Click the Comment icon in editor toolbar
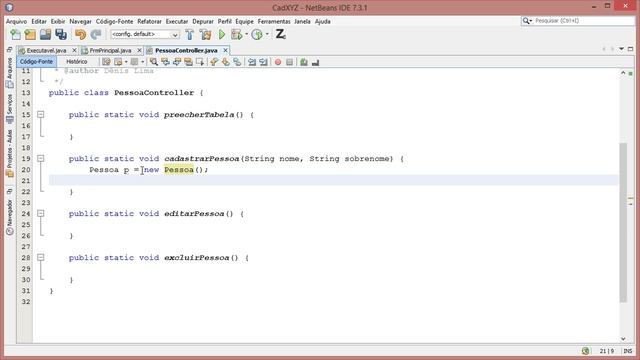The width and height of the screenshot is (640, 360). click(304, 62)
